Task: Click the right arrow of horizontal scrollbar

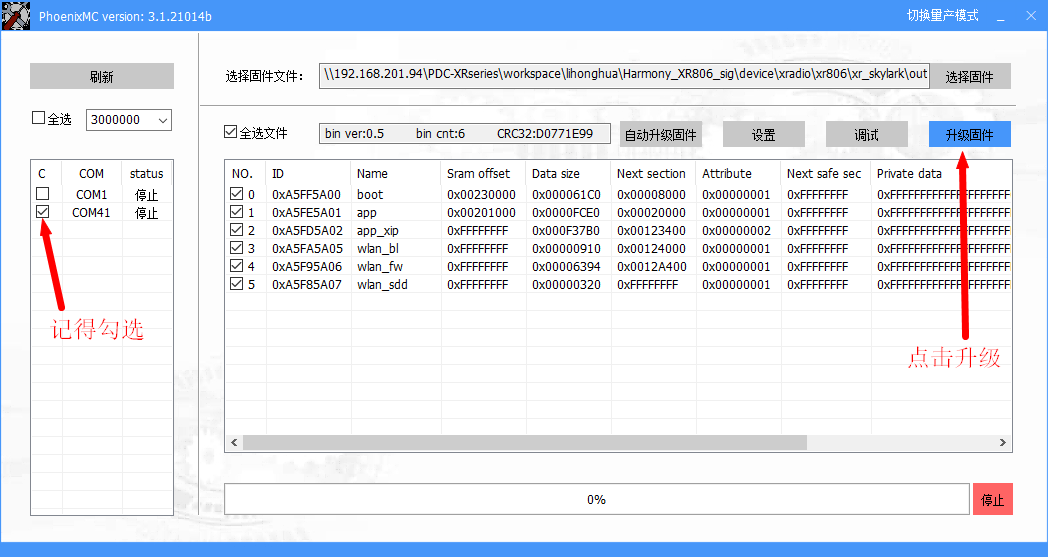Action: tap(1004, 442)
